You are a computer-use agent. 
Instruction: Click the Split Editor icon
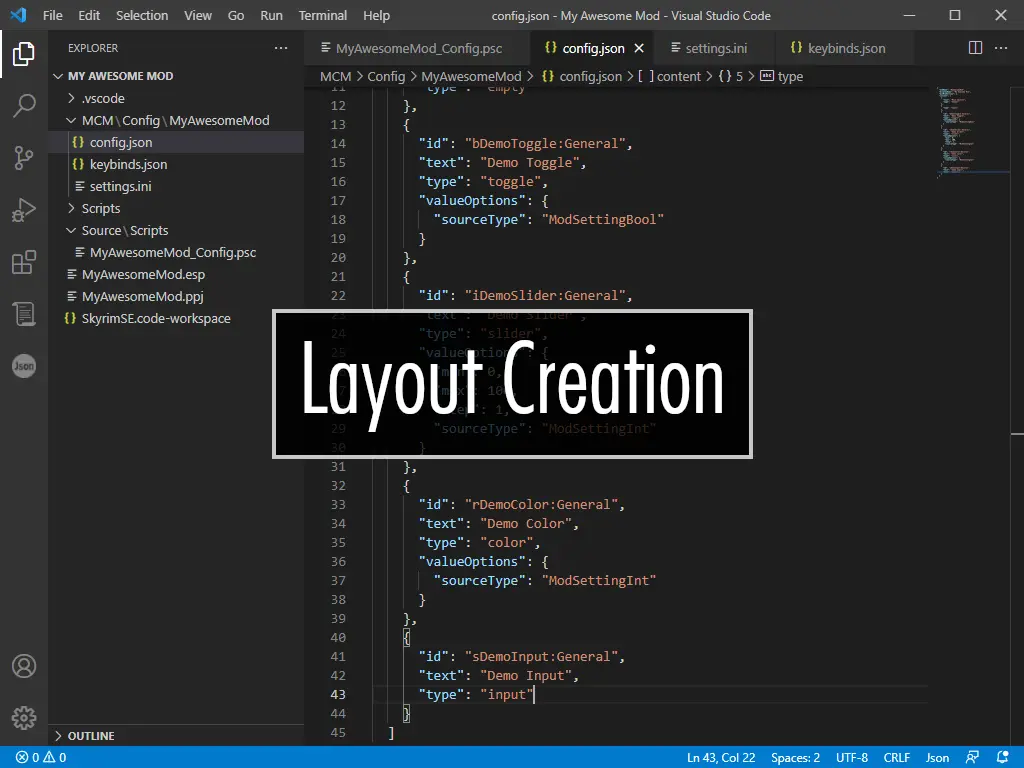coord(976,48)
